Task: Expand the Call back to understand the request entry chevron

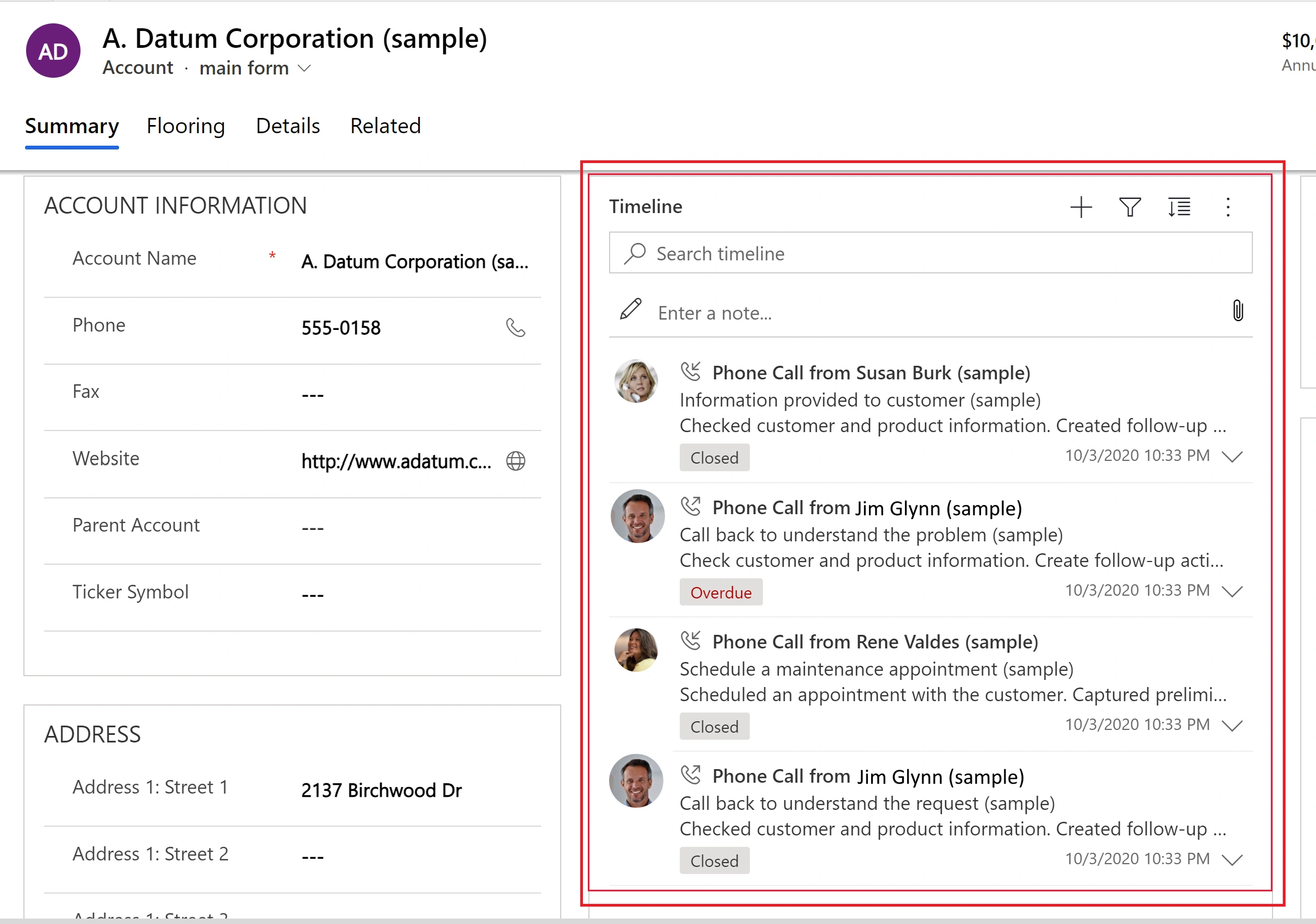Action: pyautogui.click(x=1232, y=860)
